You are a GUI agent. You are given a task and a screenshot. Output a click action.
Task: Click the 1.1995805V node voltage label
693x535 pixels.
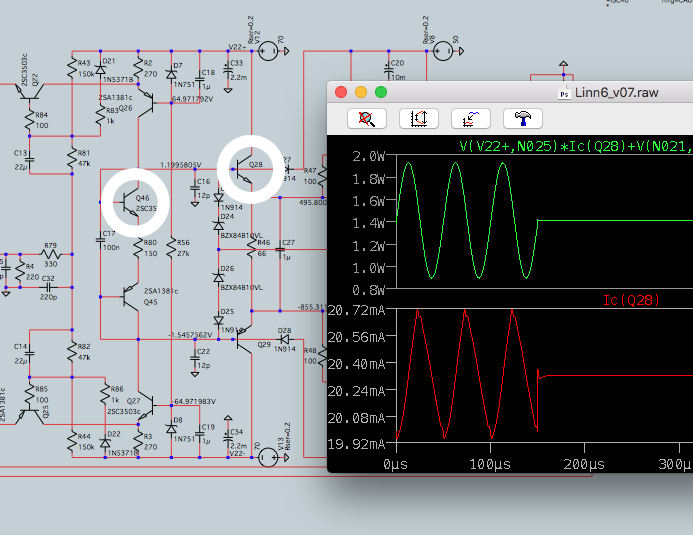(x=181, y=165)
